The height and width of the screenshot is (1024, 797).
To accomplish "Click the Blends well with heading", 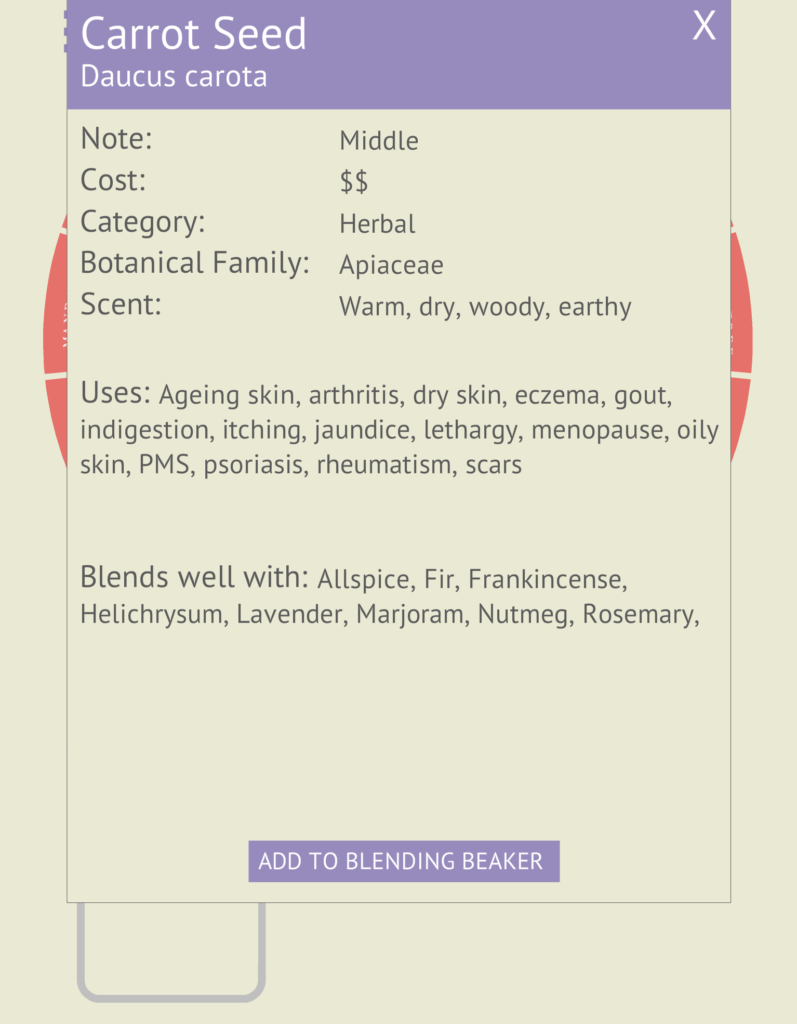I will [x=195, y=577].
